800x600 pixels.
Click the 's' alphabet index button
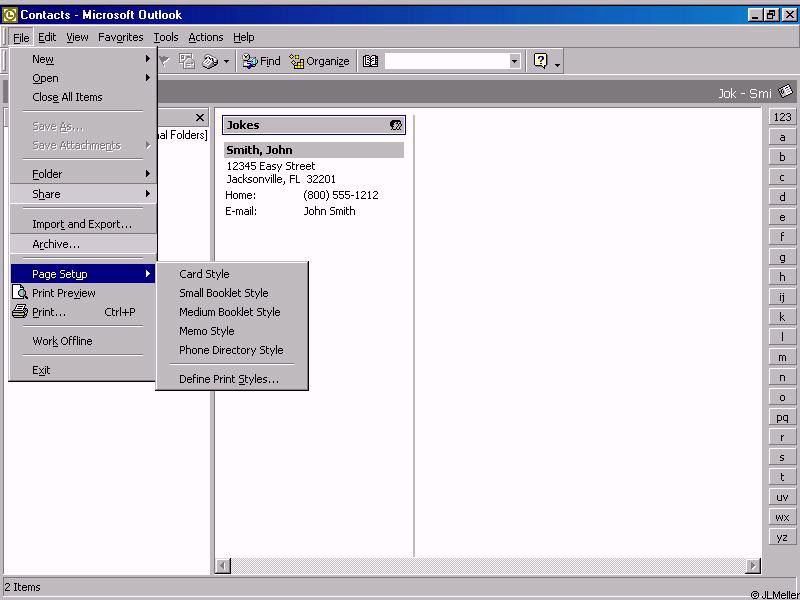782,457
